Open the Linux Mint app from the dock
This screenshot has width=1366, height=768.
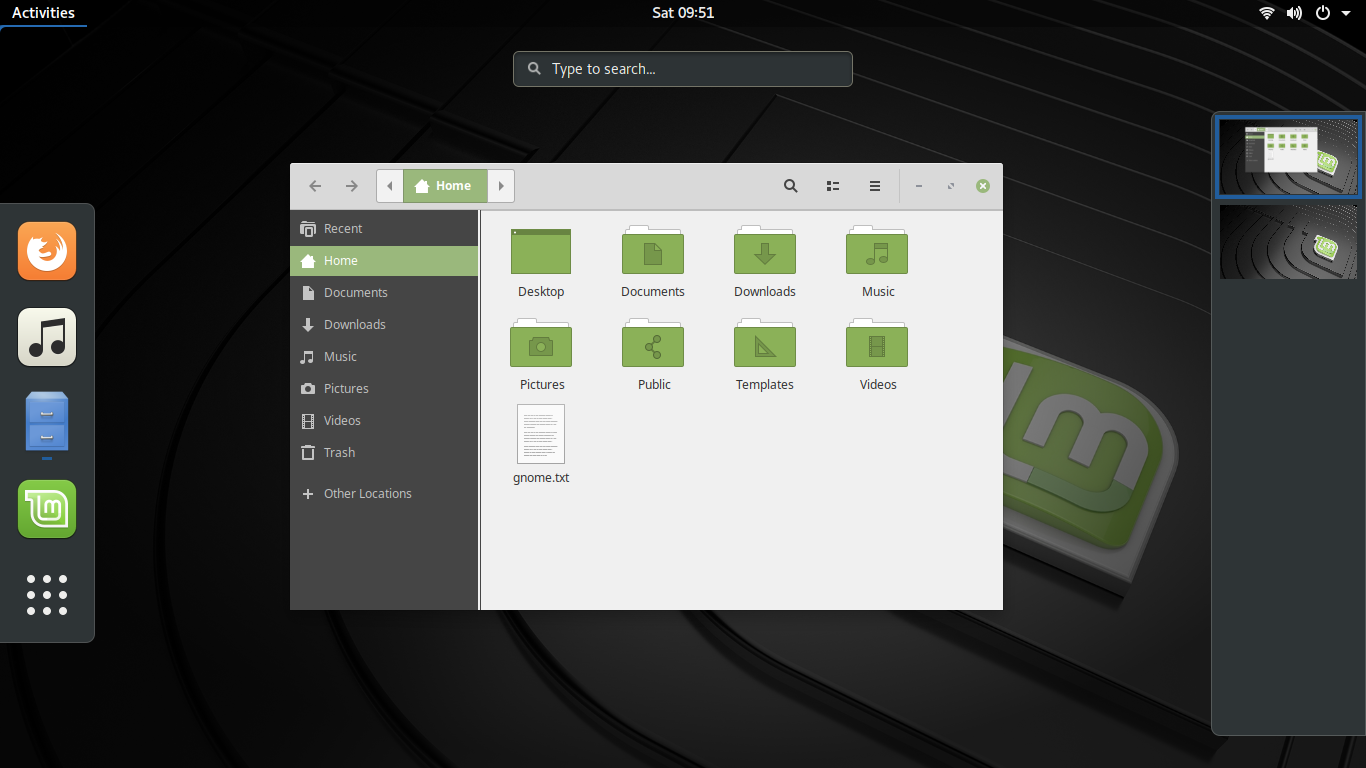coord(46,509)
